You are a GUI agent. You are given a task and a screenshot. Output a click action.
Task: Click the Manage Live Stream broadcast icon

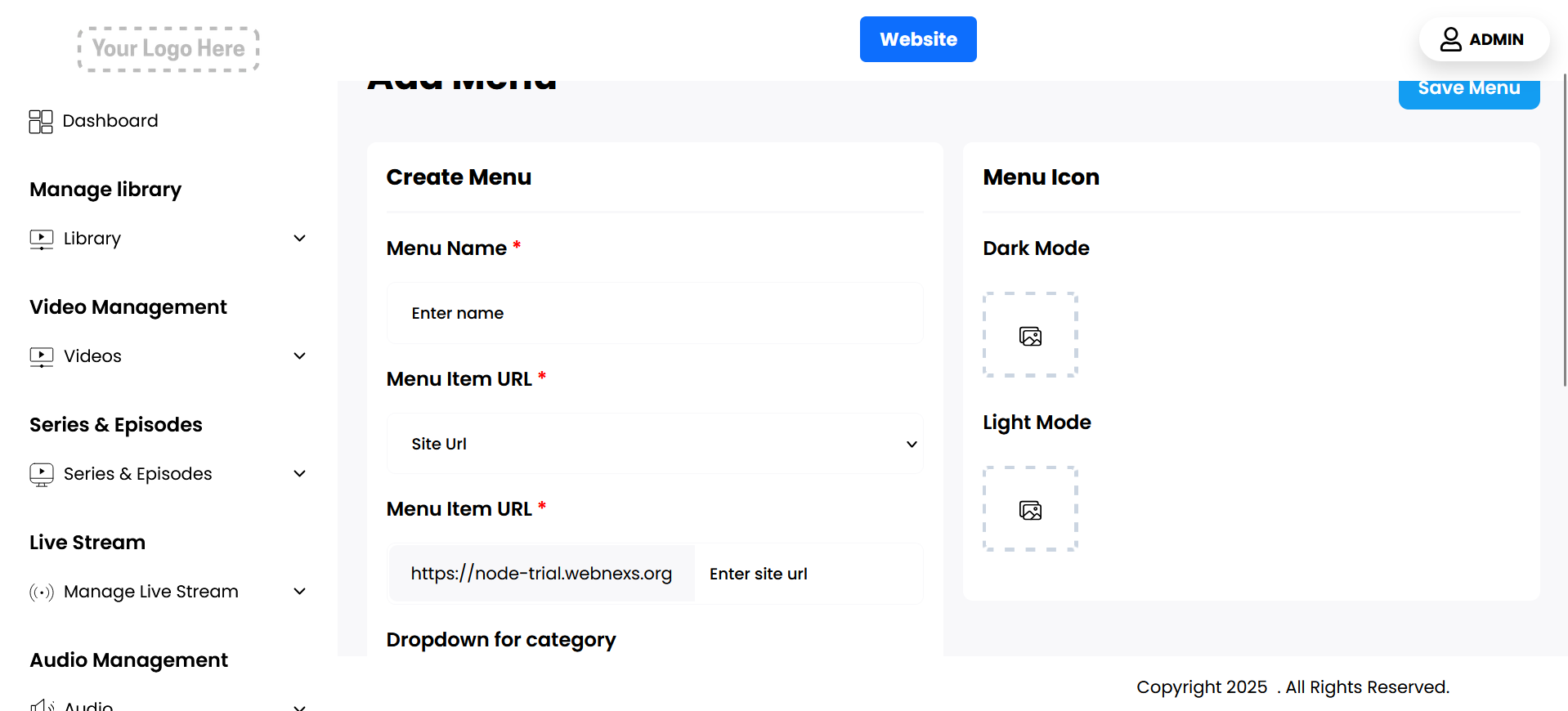click(42, 592)
